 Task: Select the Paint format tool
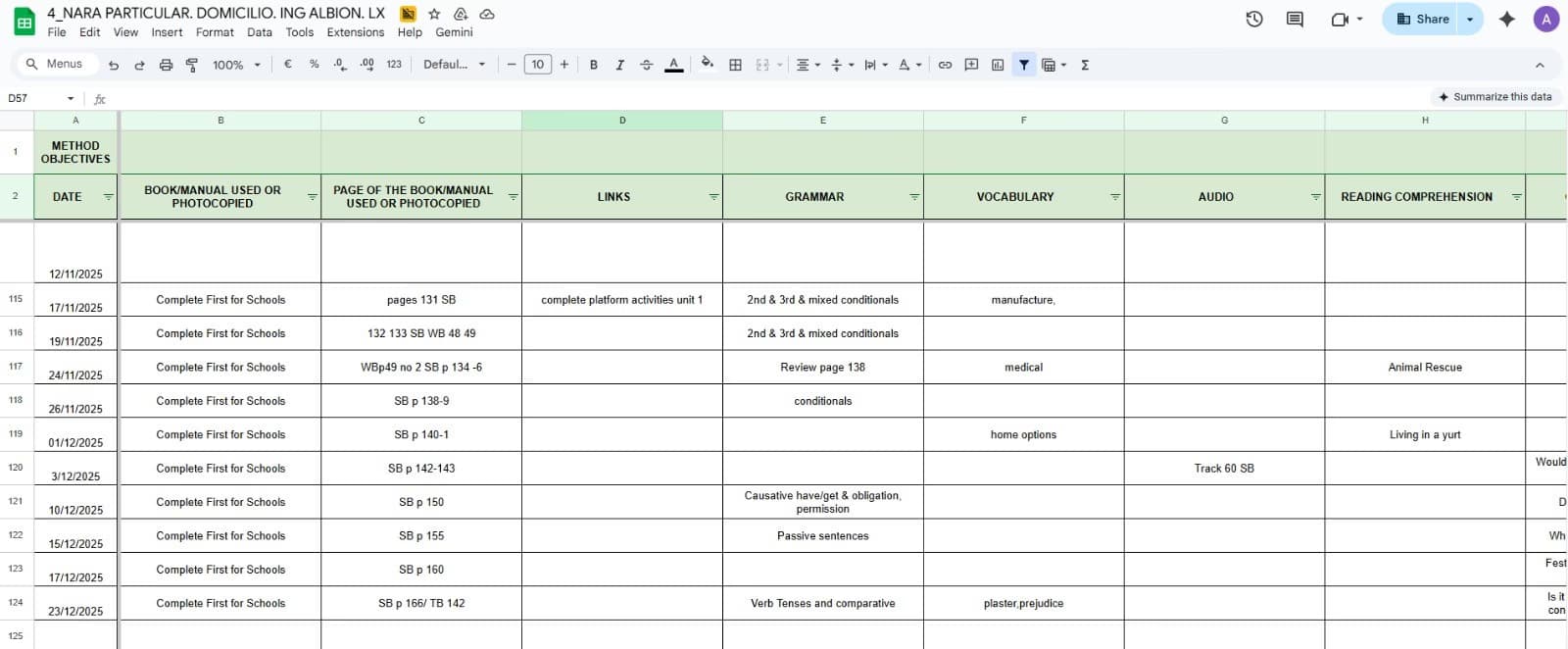click(x=192, y=65)
